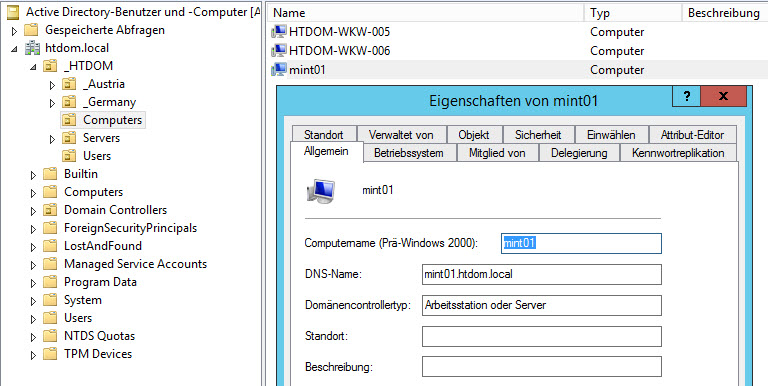
Task: Click the Computername (Prä-Windows 2000) field
Action: click(581, 243)
